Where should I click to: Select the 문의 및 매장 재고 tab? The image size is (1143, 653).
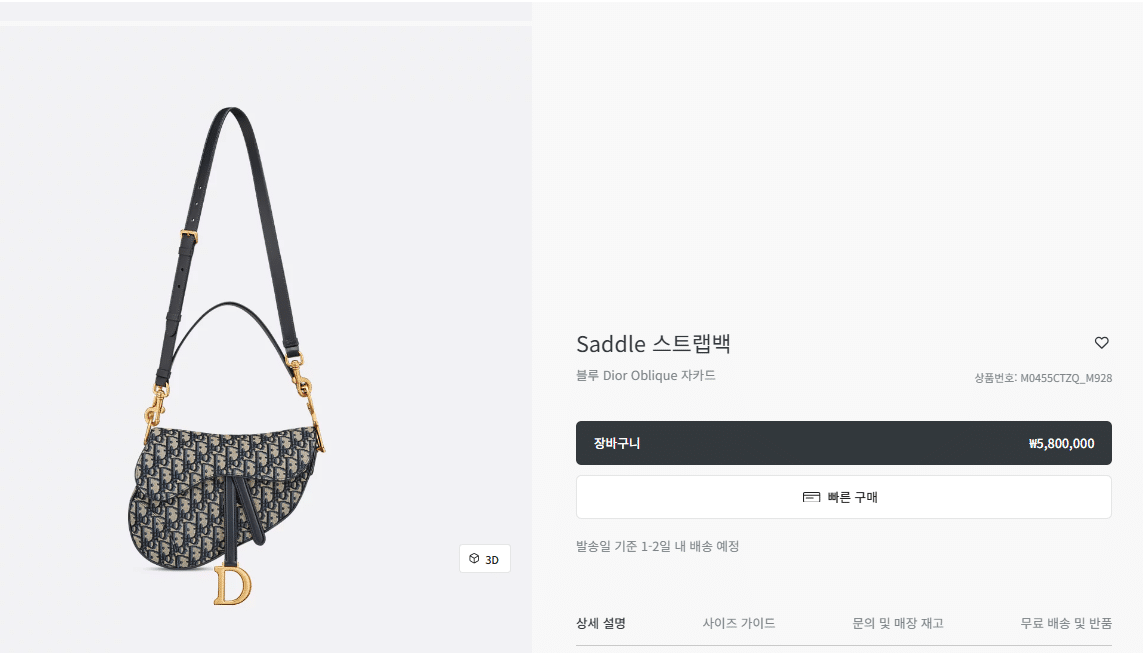pyautogui.click(x=897, y=623)
